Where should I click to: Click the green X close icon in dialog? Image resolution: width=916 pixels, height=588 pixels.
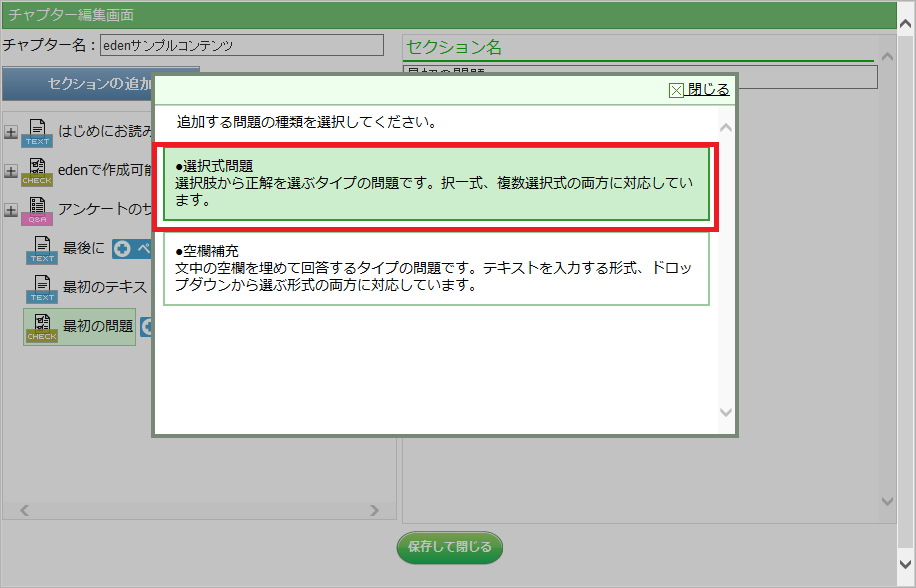click(x=676, y=91)
